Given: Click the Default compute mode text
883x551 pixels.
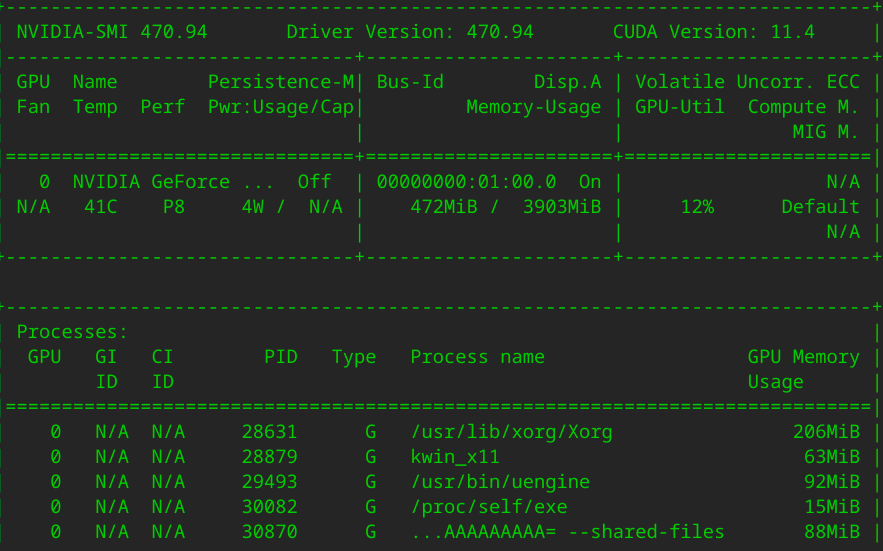Looking at the screenshot, I should (x=820, y=207).
